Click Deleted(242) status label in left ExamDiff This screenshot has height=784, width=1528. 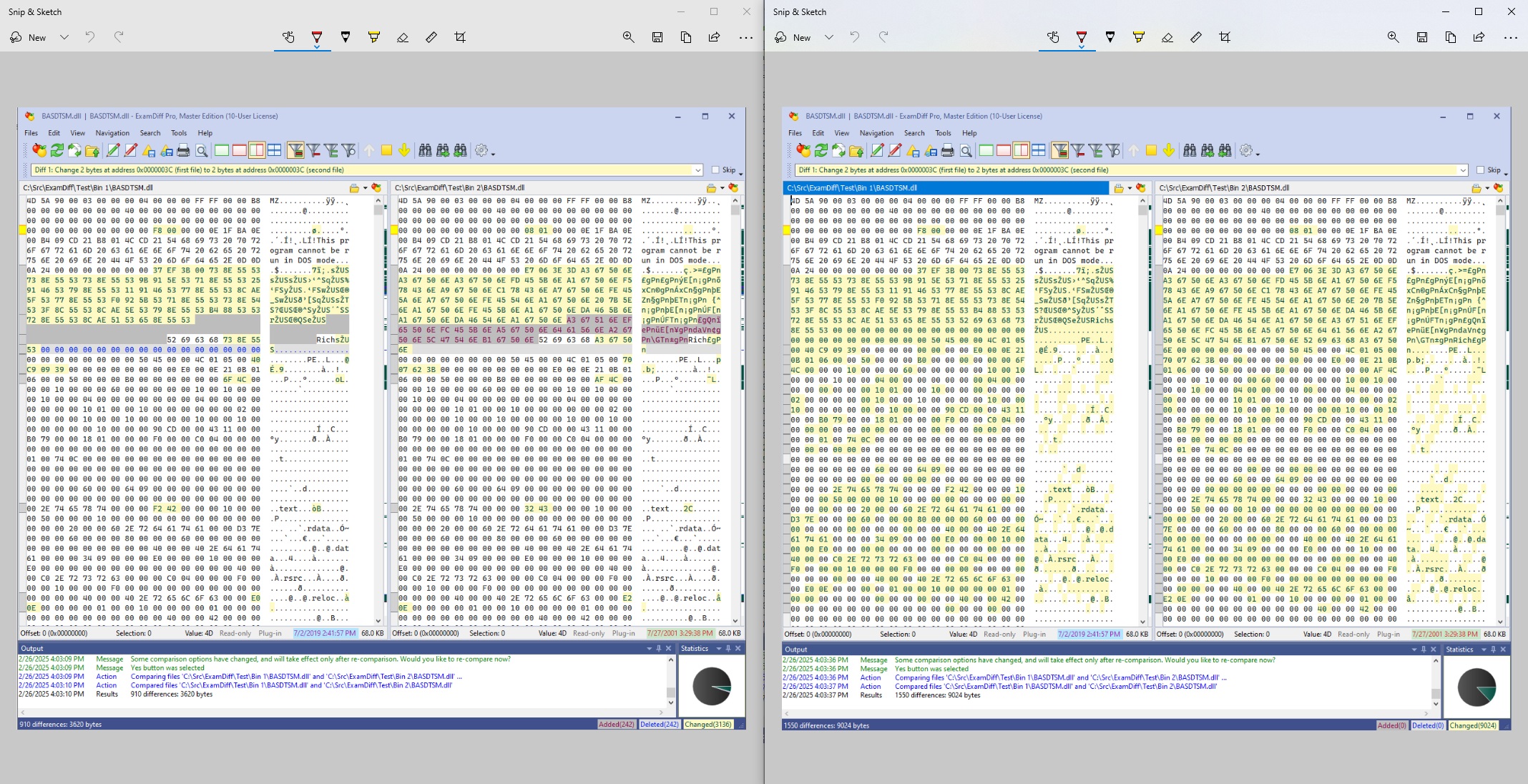click(659, 725)
